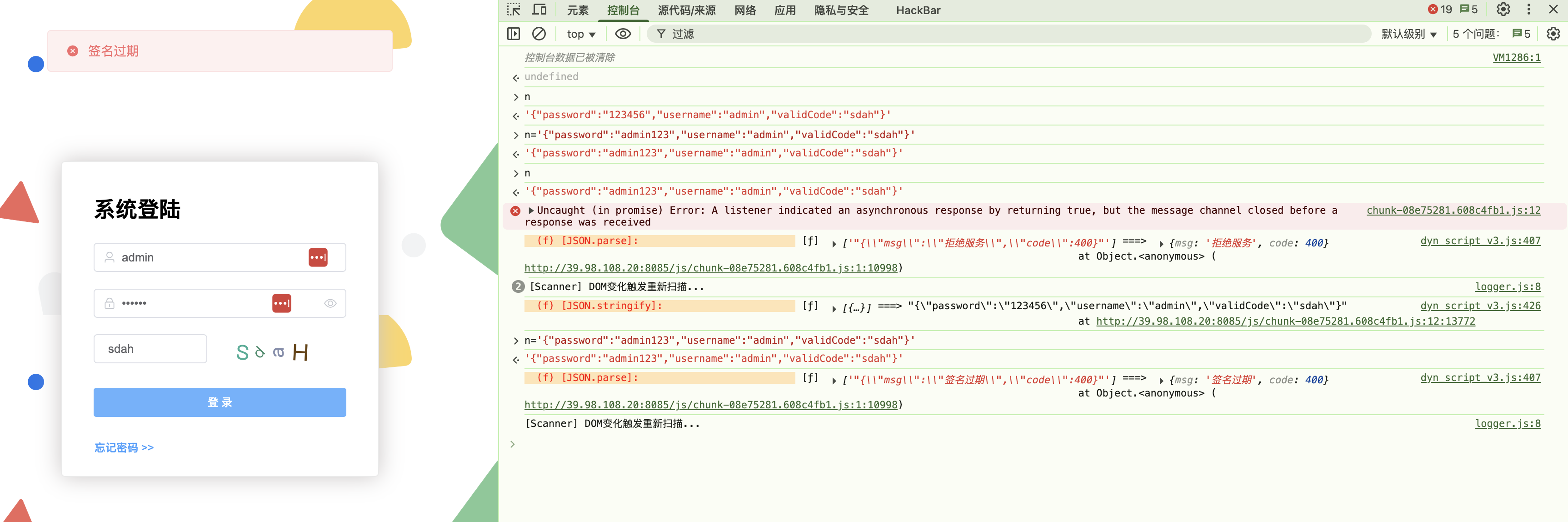Viewport: 1568px width, 522px height.
Task: Open console settings gear icon
Action: point(1553,34)
